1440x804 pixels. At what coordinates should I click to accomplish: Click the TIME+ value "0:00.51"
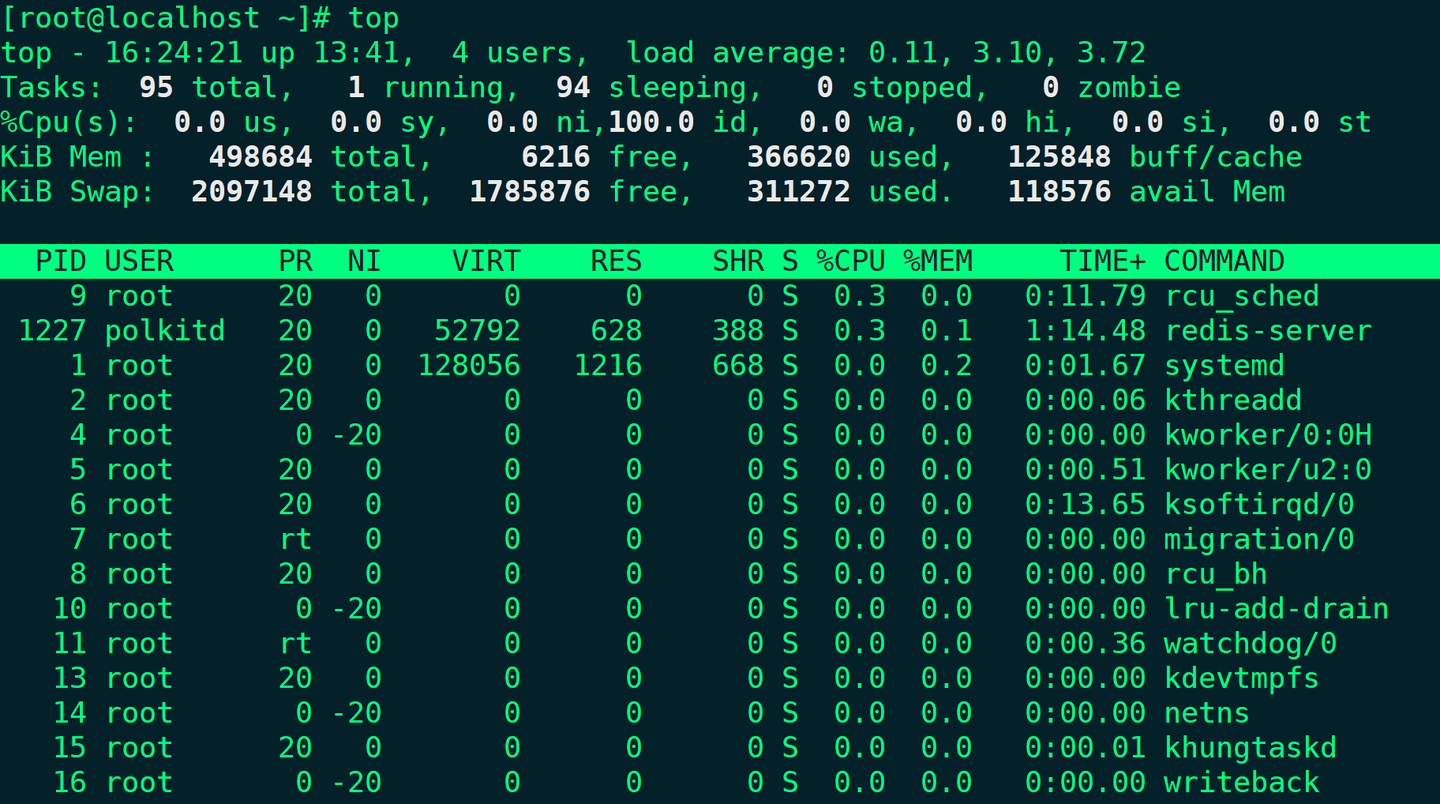1085,470
